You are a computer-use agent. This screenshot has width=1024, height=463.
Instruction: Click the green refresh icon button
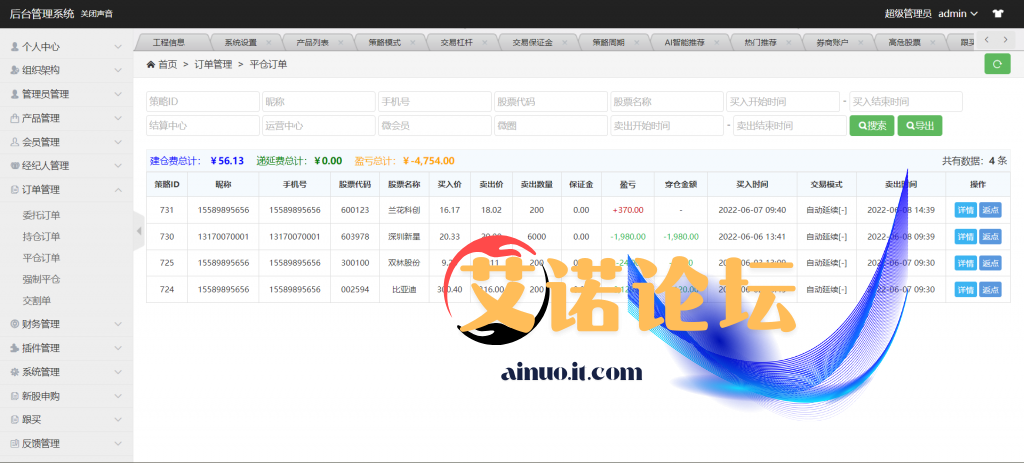997,64
